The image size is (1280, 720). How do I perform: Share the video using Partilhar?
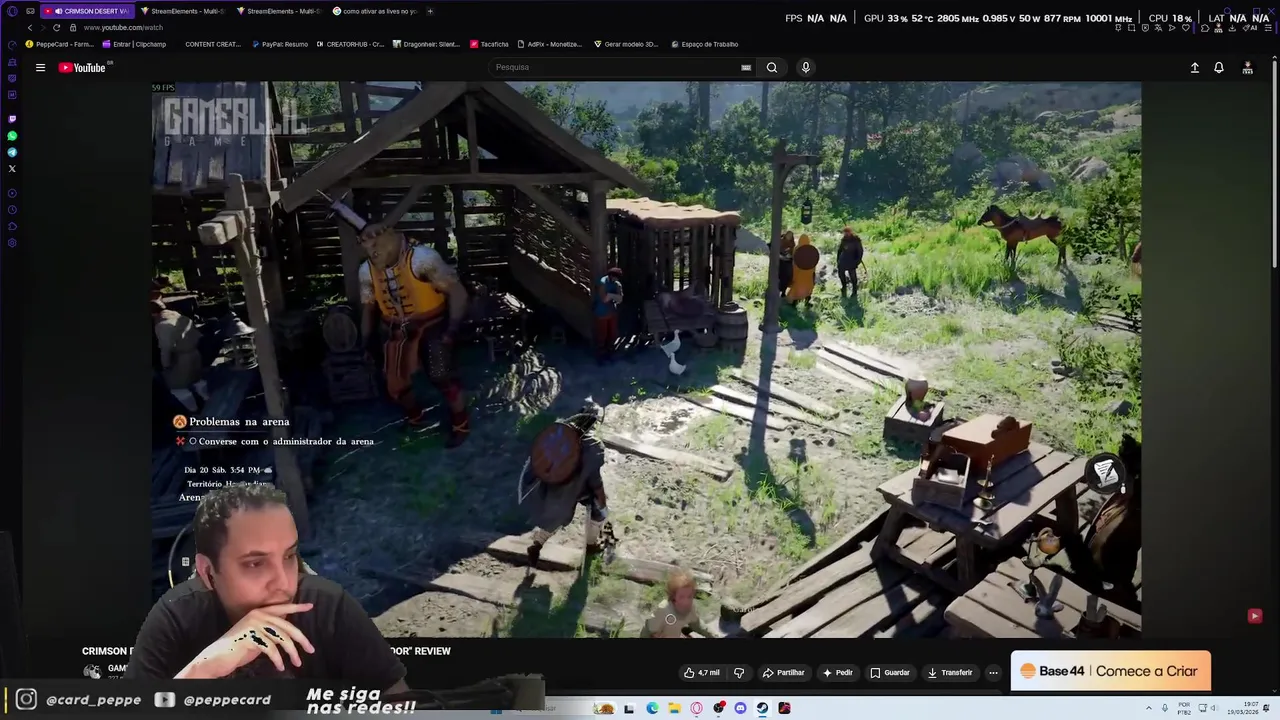click(x=783, y=673)
